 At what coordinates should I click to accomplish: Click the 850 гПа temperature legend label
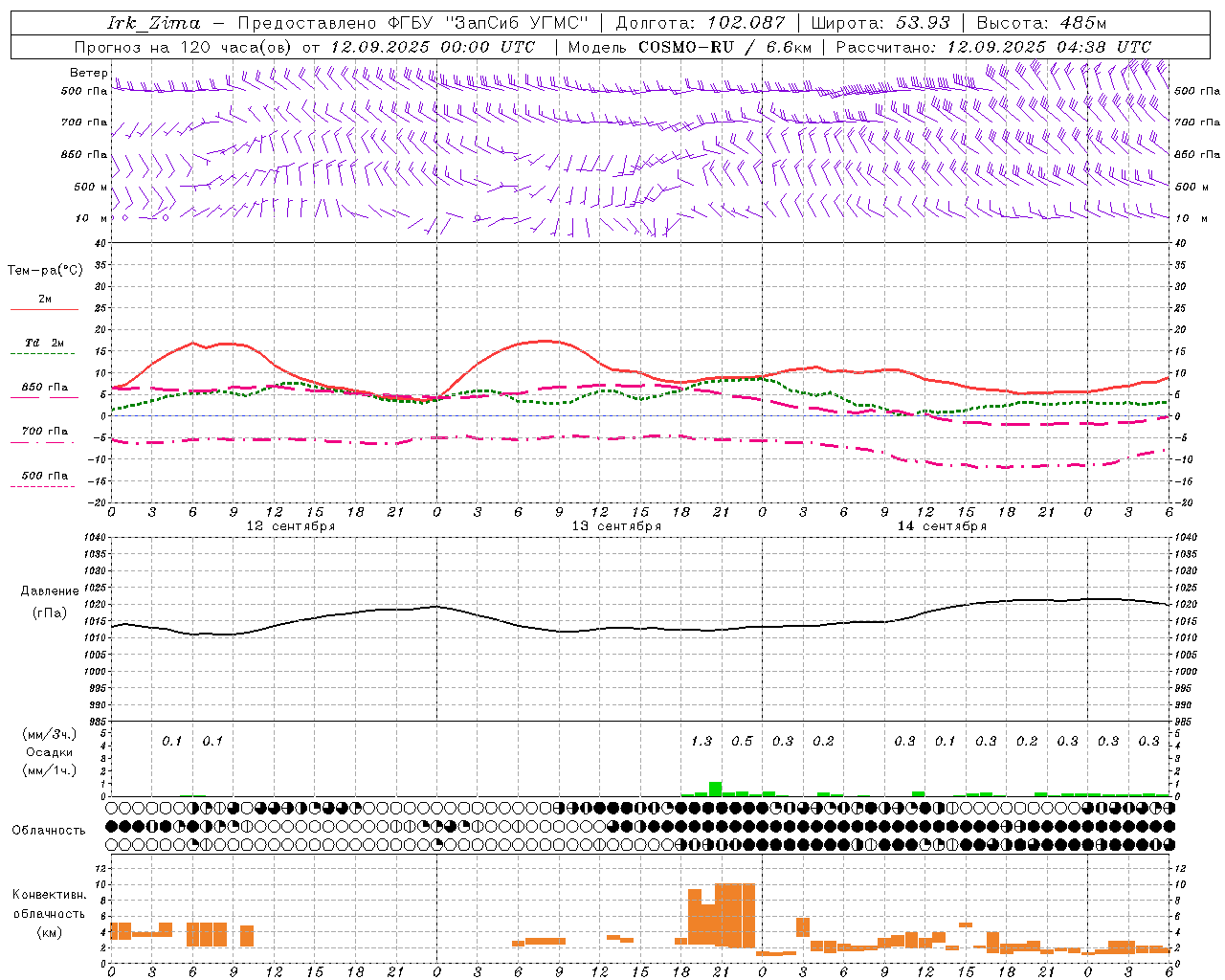point(45,388)
